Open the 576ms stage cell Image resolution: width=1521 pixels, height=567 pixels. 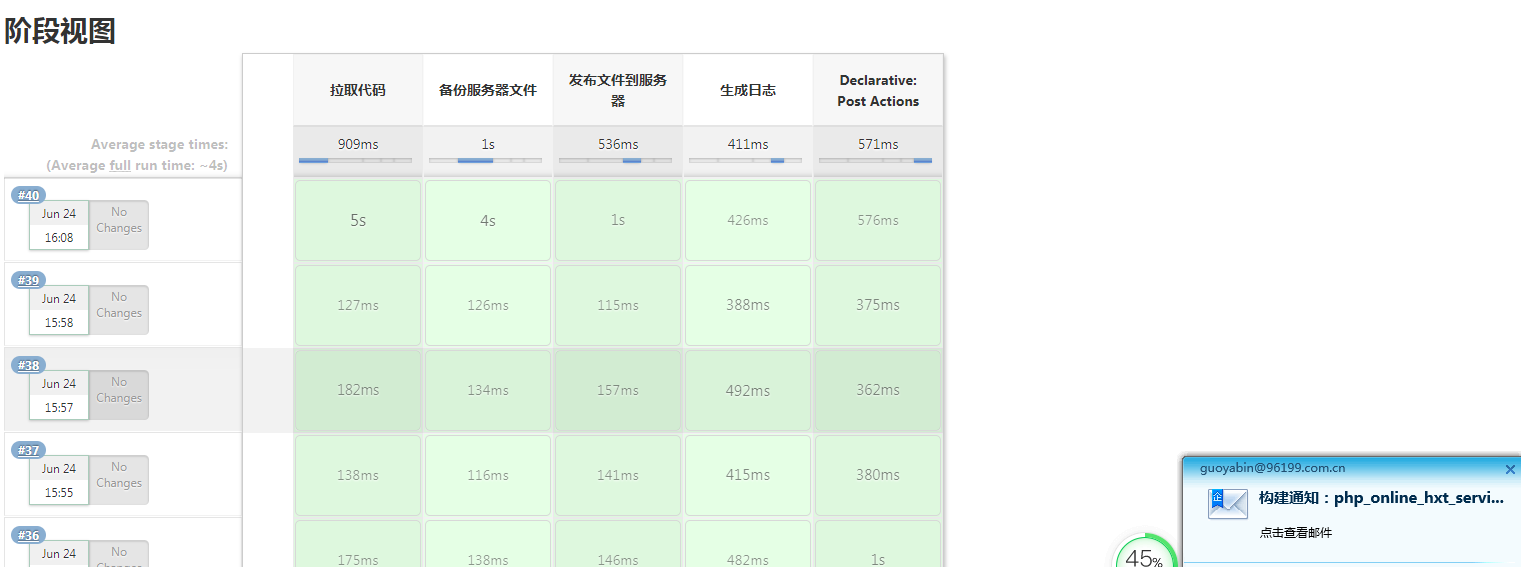(x=878, y=220)
